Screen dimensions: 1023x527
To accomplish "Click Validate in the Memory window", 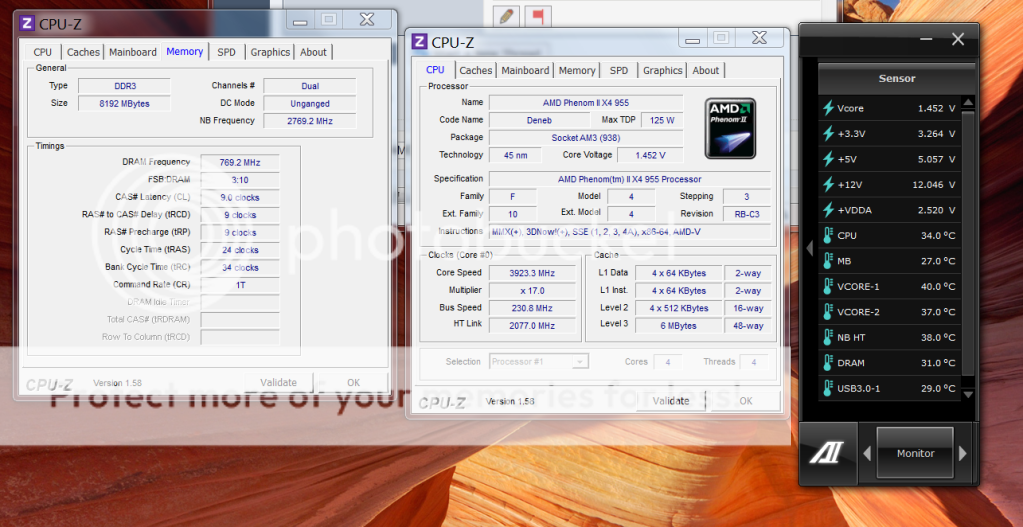I will (279, 383).
